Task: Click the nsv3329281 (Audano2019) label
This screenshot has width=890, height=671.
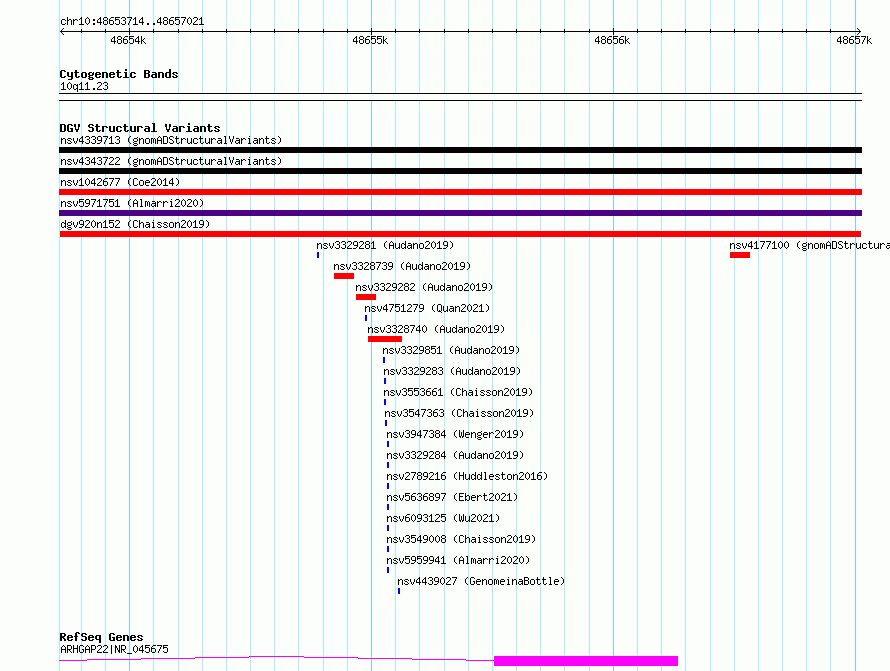Action: pyautogui.click(x=385, y=245)
